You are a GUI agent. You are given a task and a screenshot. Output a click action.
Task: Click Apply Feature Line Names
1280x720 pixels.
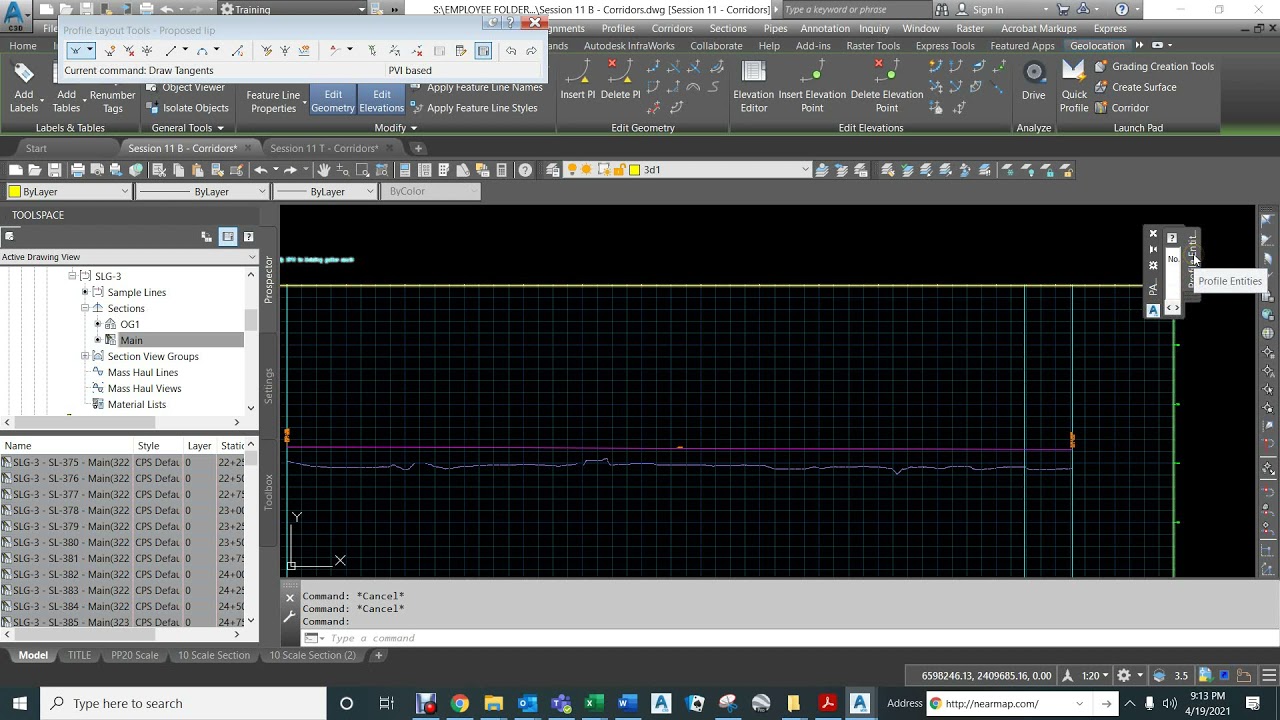tap(475, 87)
